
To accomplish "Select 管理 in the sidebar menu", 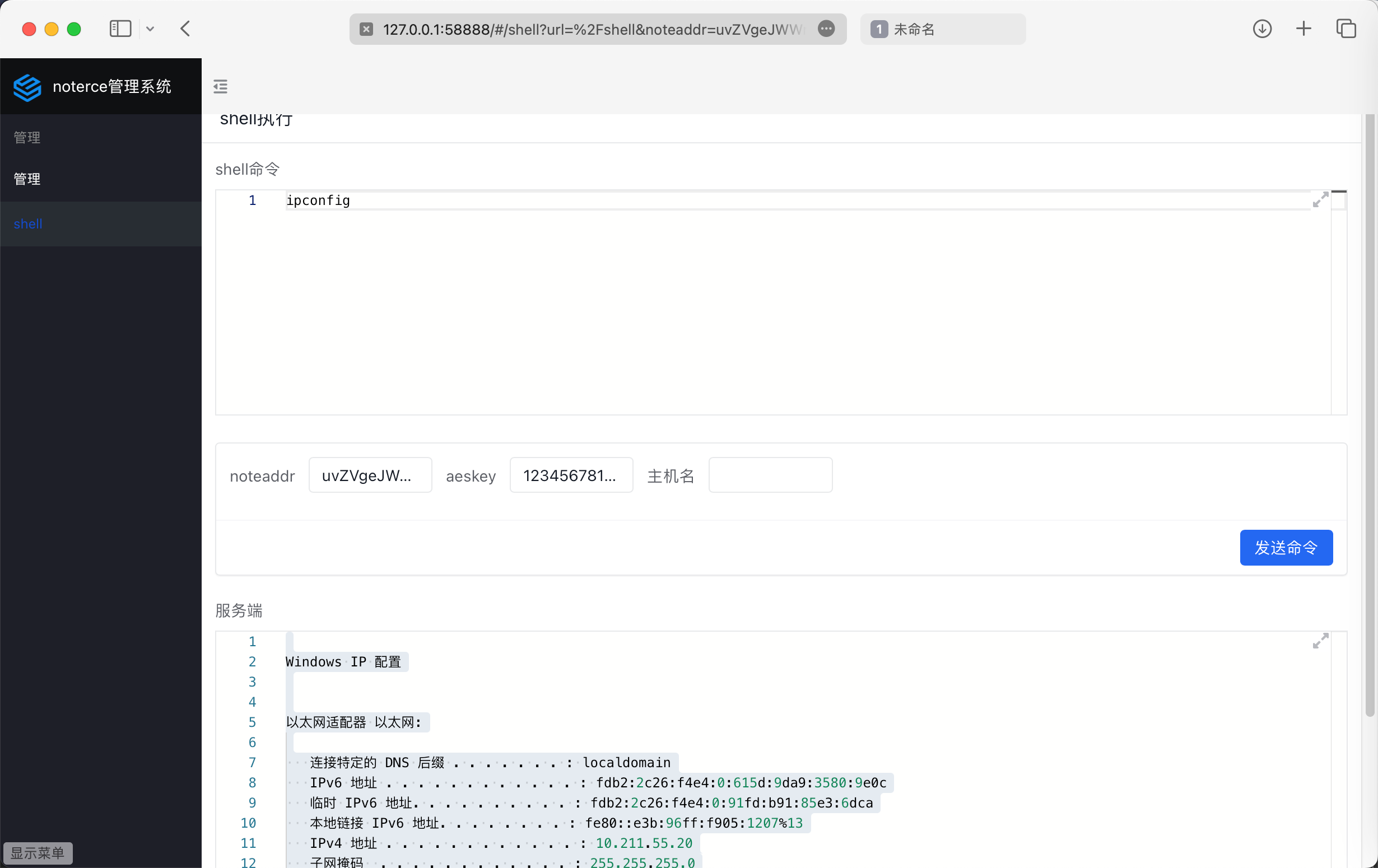I will click(x=26, y=179).
